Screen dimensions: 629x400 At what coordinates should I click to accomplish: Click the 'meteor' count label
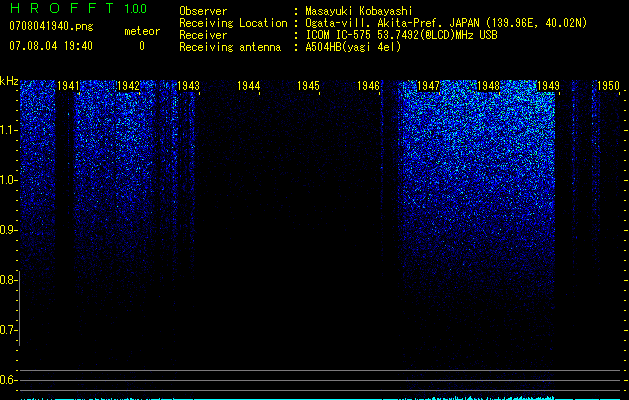pyautogui.click(x=142, y=31)
